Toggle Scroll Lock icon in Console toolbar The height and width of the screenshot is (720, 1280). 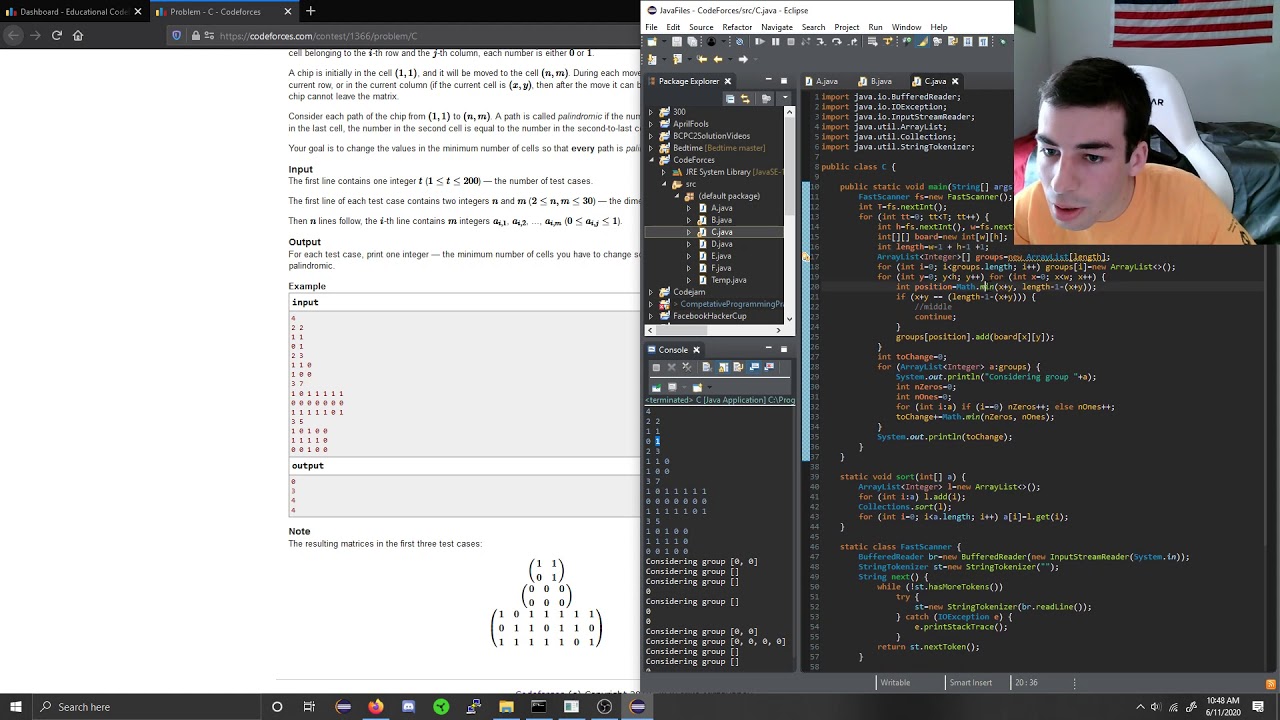[723, 367]
